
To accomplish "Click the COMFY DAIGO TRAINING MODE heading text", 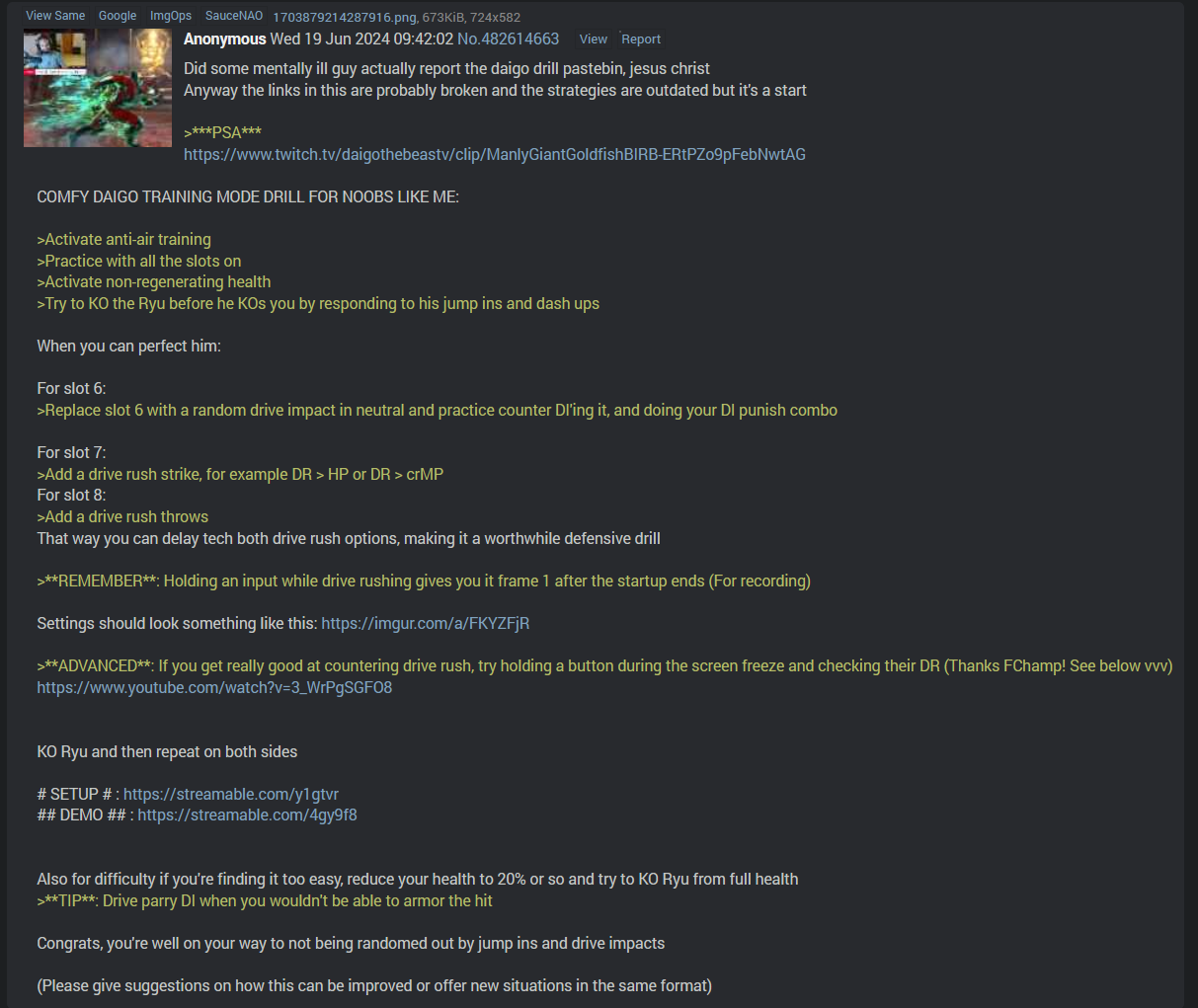I will [x=248, y=196].
